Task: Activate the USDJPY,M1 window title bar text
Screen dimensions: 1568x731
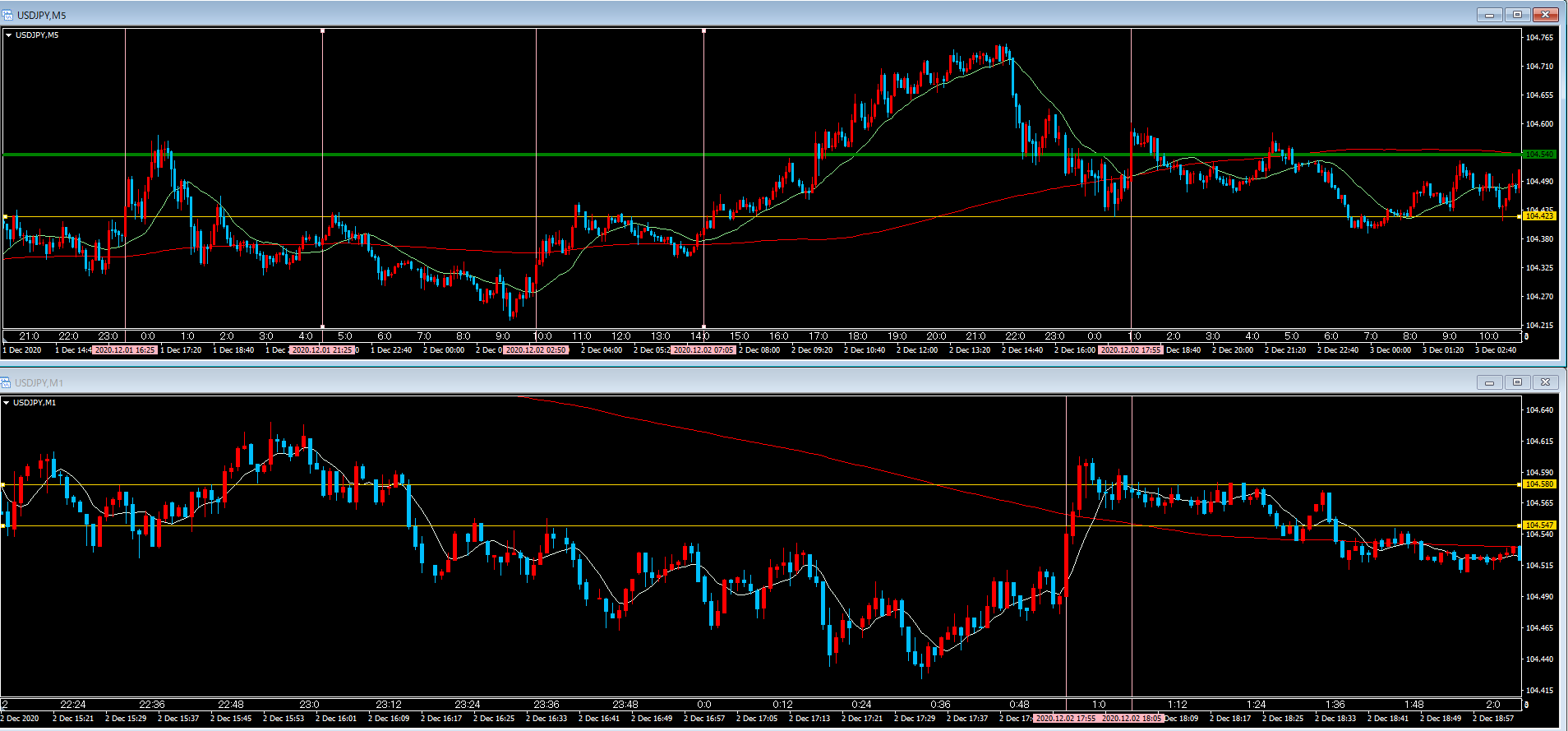Action: pos(39,382)
